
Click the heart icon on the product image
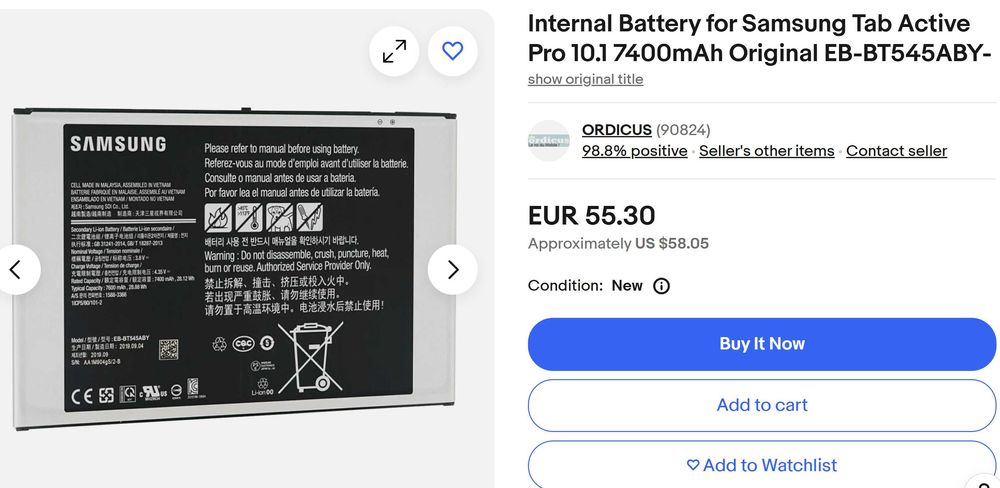(453, 51)
